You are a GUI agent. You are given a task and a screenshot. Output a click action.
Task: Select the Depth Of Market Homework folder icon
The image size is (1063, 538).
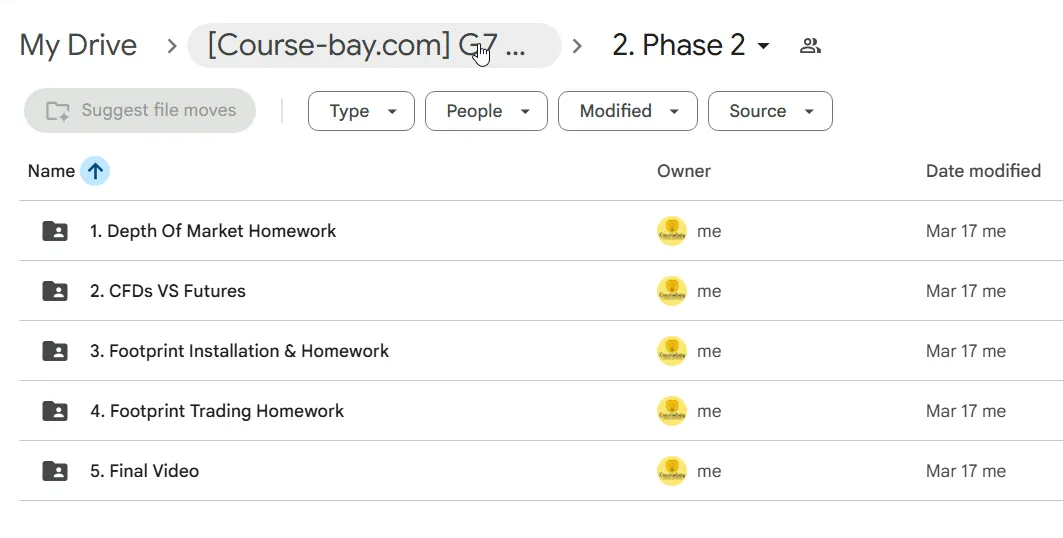pyautogui.click(x=55, y=231)
